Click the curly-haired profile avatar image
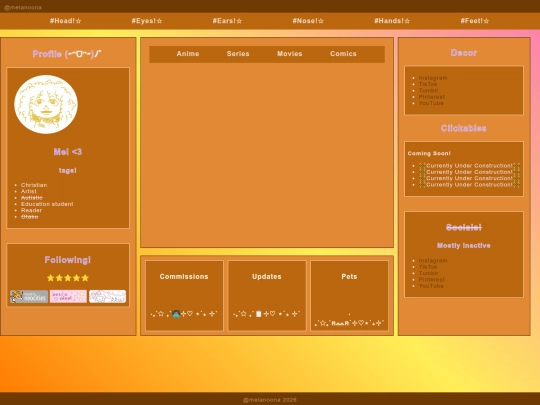 [46, 104]
